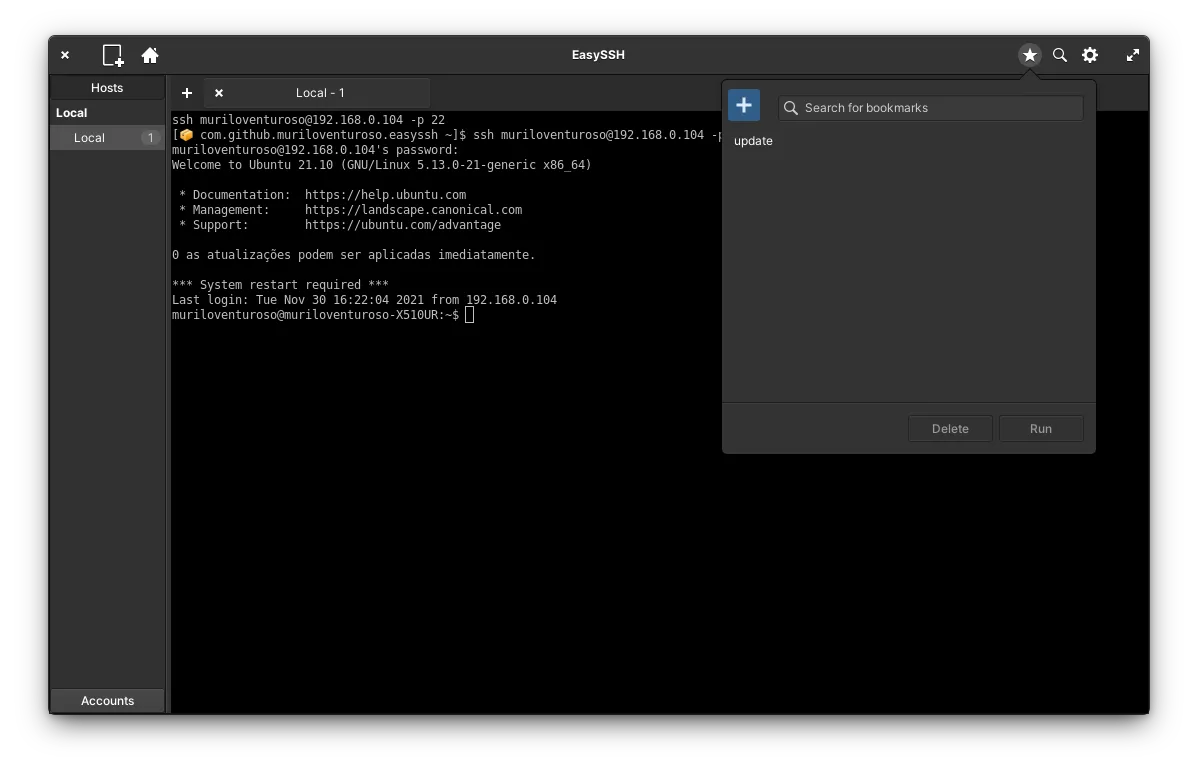
Task: Open a new connection with the add icon
Action: pos(111,55)
